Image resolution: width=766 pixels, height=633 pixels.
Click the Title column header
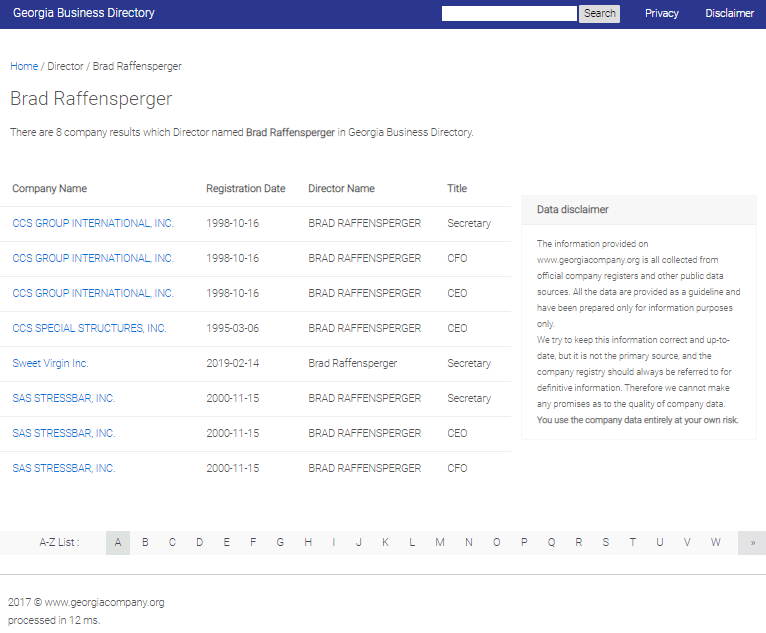point(457,189)
